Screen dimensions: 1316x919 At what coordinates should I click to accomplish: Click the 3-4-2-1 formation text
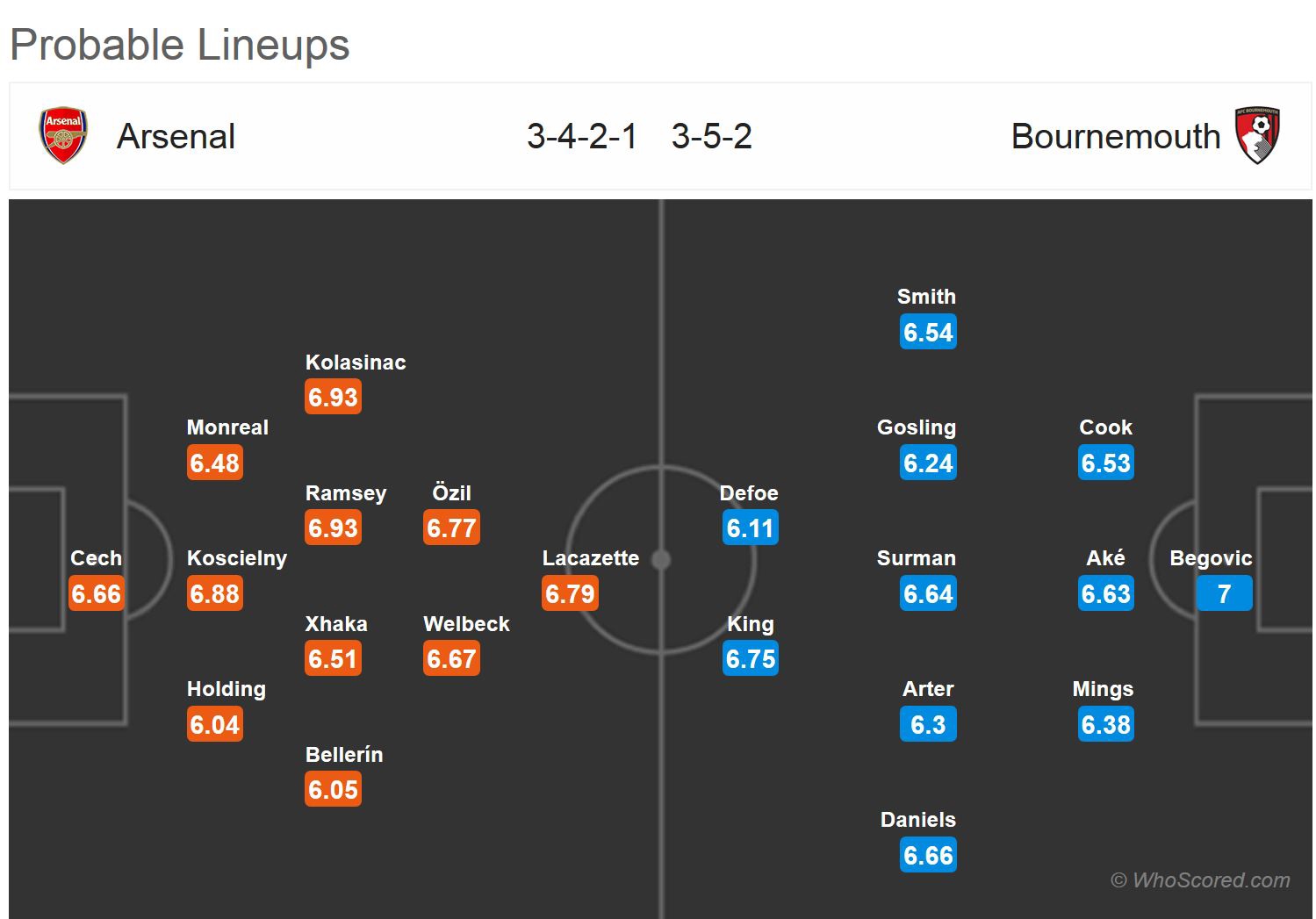click(582, 137)
